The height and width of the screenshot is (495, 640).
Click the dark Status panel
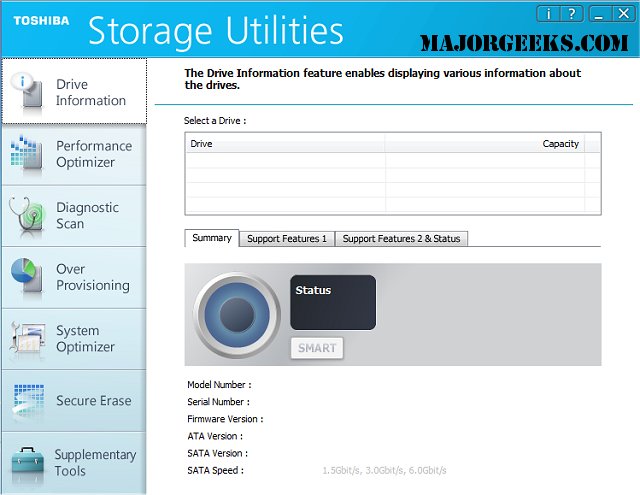pyautogui.click(x=333, y=302)
